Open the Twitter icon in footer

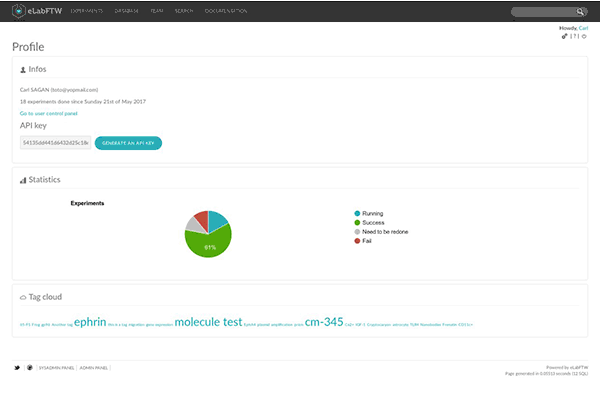pyautogui.click(x=17, y=368)
